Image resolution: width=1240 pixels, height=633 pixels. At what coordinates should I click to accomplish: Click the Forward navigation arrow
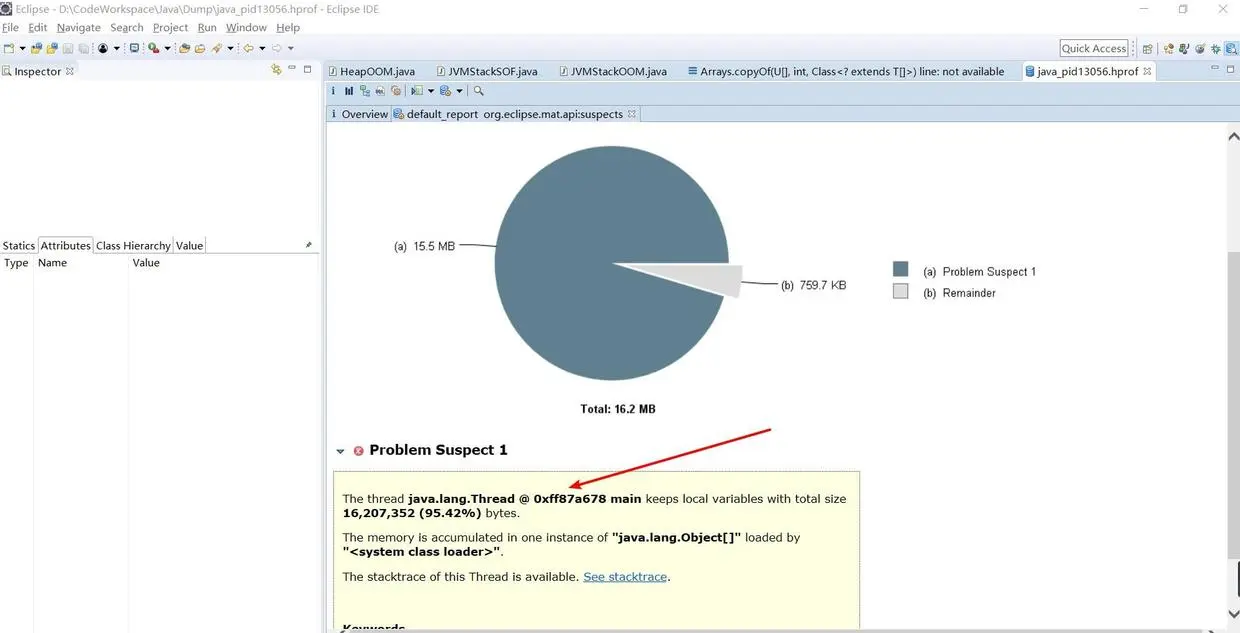pyautogui.click(x=276, y=48)
